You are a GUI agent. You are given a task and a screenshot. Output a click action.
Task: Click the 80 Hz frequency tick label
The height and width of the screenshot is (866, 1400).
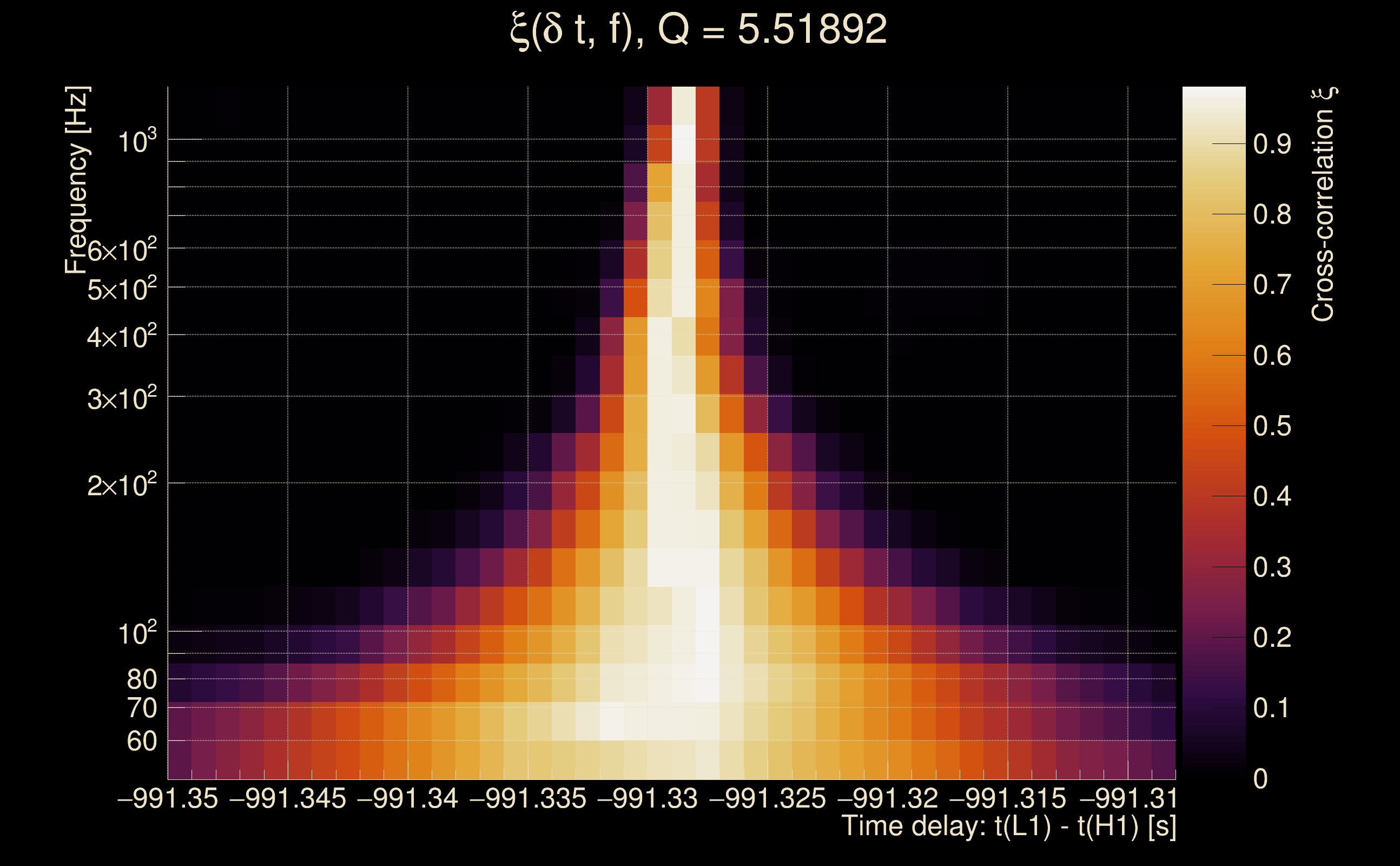point(141,680)
